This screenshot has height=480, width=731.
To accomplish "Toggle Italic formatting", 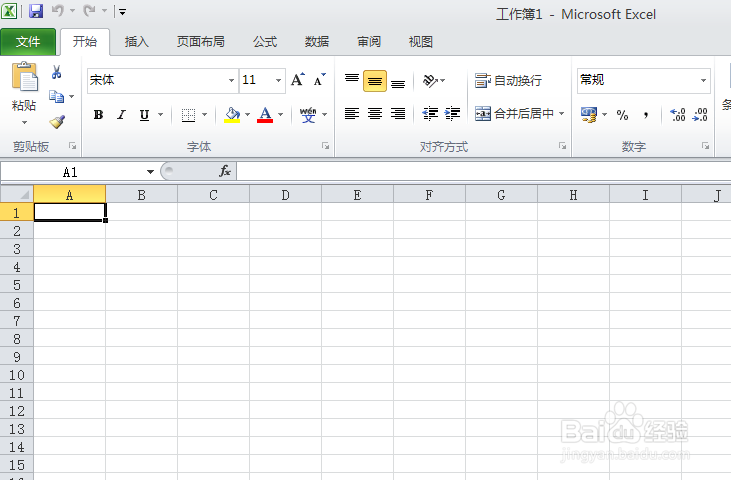I will pos(121,115).
